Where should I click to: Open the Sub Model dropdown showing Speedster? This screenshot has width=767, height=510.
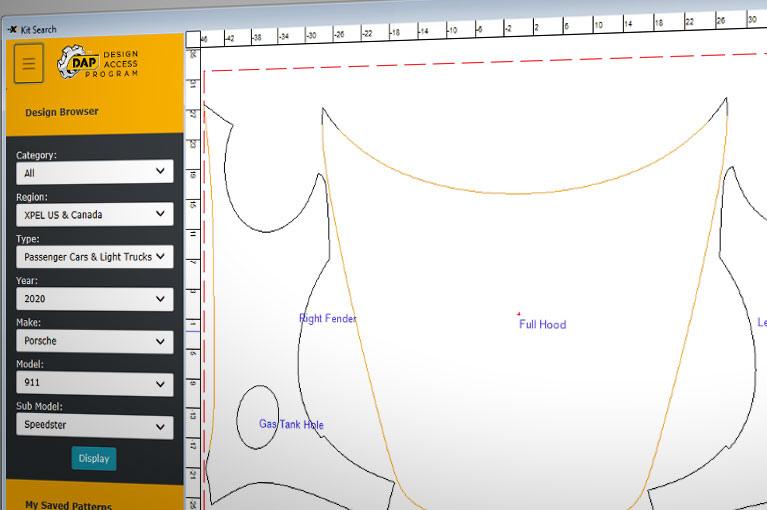coord(94,425)
